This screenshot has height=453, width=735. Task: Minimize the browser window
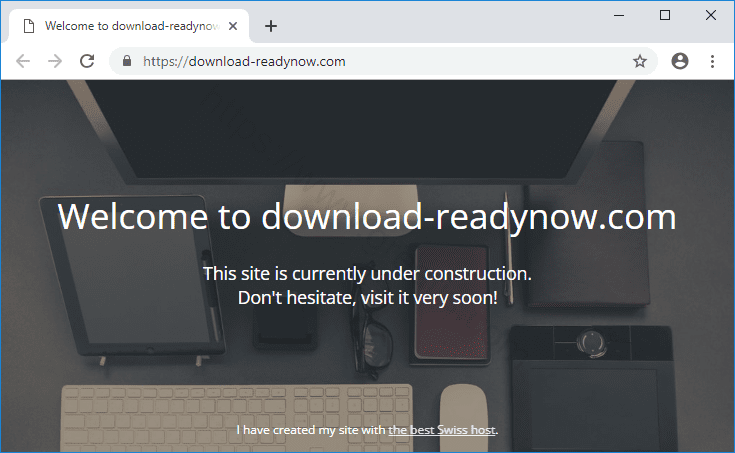pyautogui.click(x=619, y=15)
